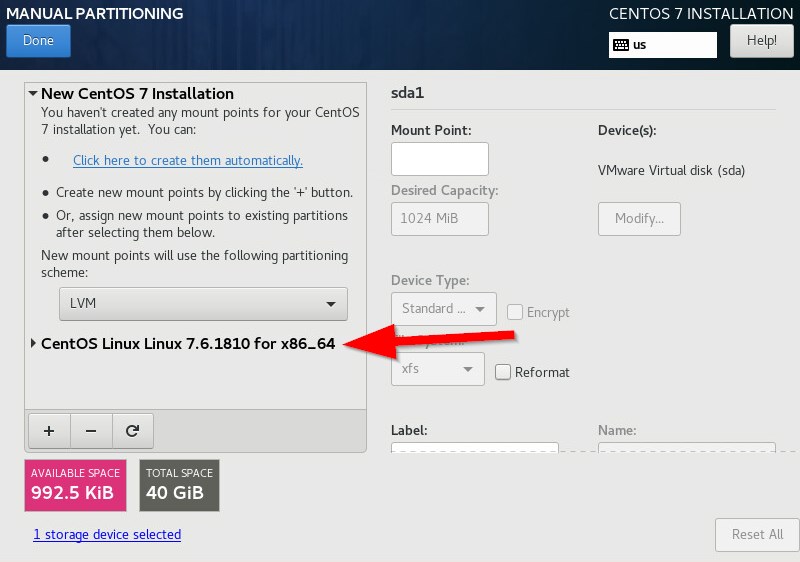
Task: Open the xfs file system dropdown
Action: click(x=438, y=369)
